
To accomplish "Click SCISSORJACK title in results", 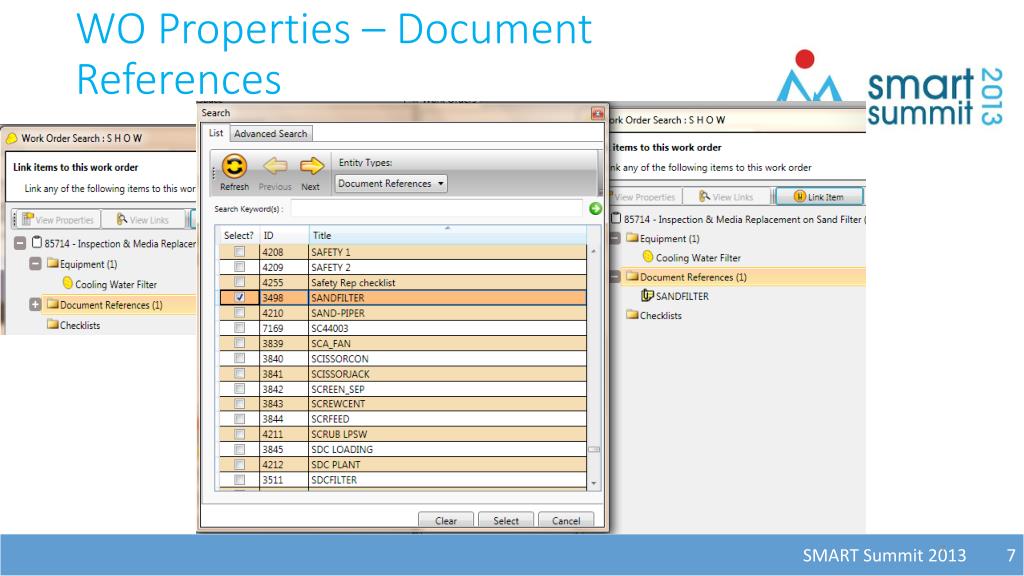I will pyautogui.click(x=340, y=374).
